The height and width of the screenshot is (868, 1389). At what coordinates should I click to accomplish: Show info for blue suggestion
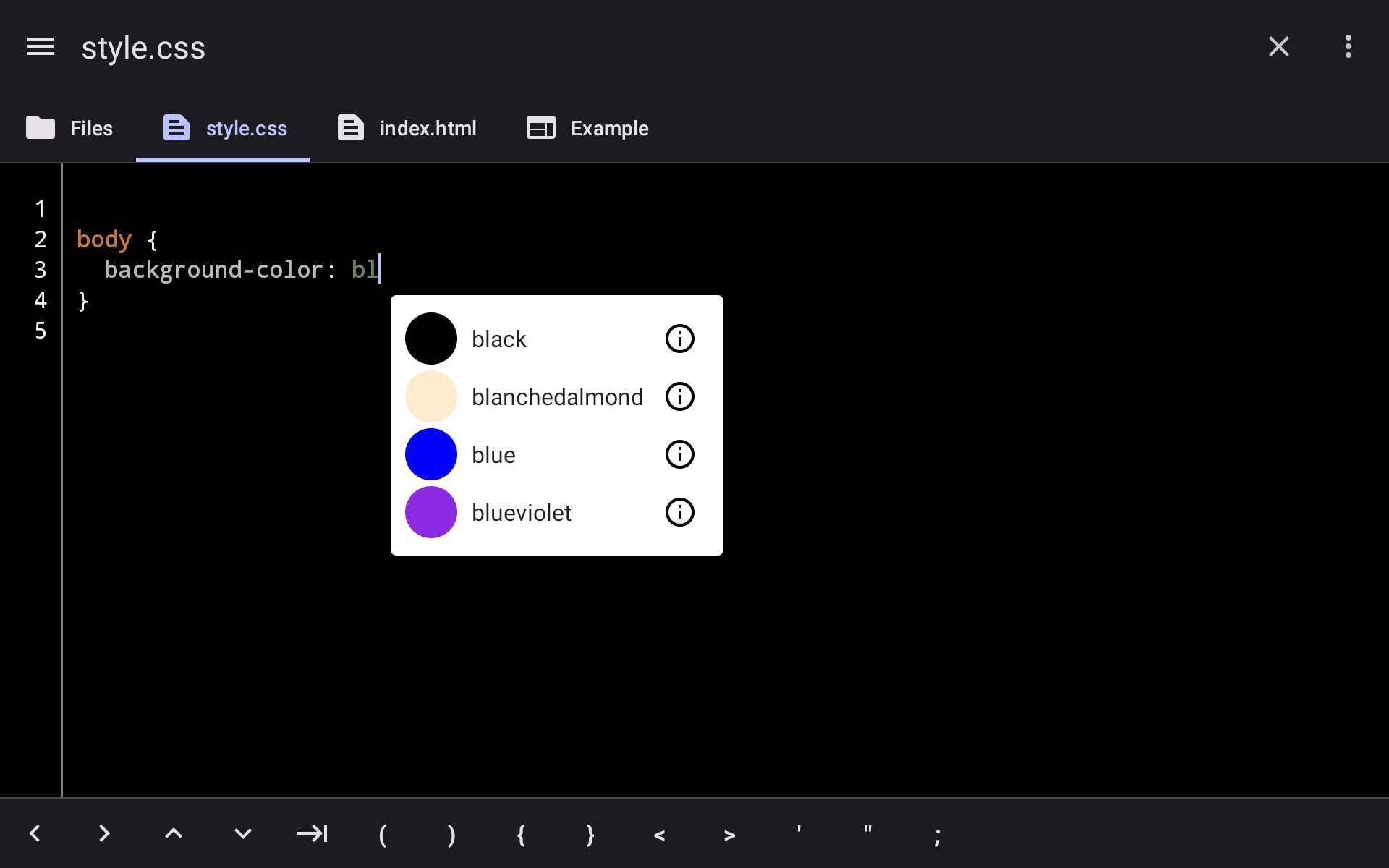pyautogui.click(x=679, y=454)
